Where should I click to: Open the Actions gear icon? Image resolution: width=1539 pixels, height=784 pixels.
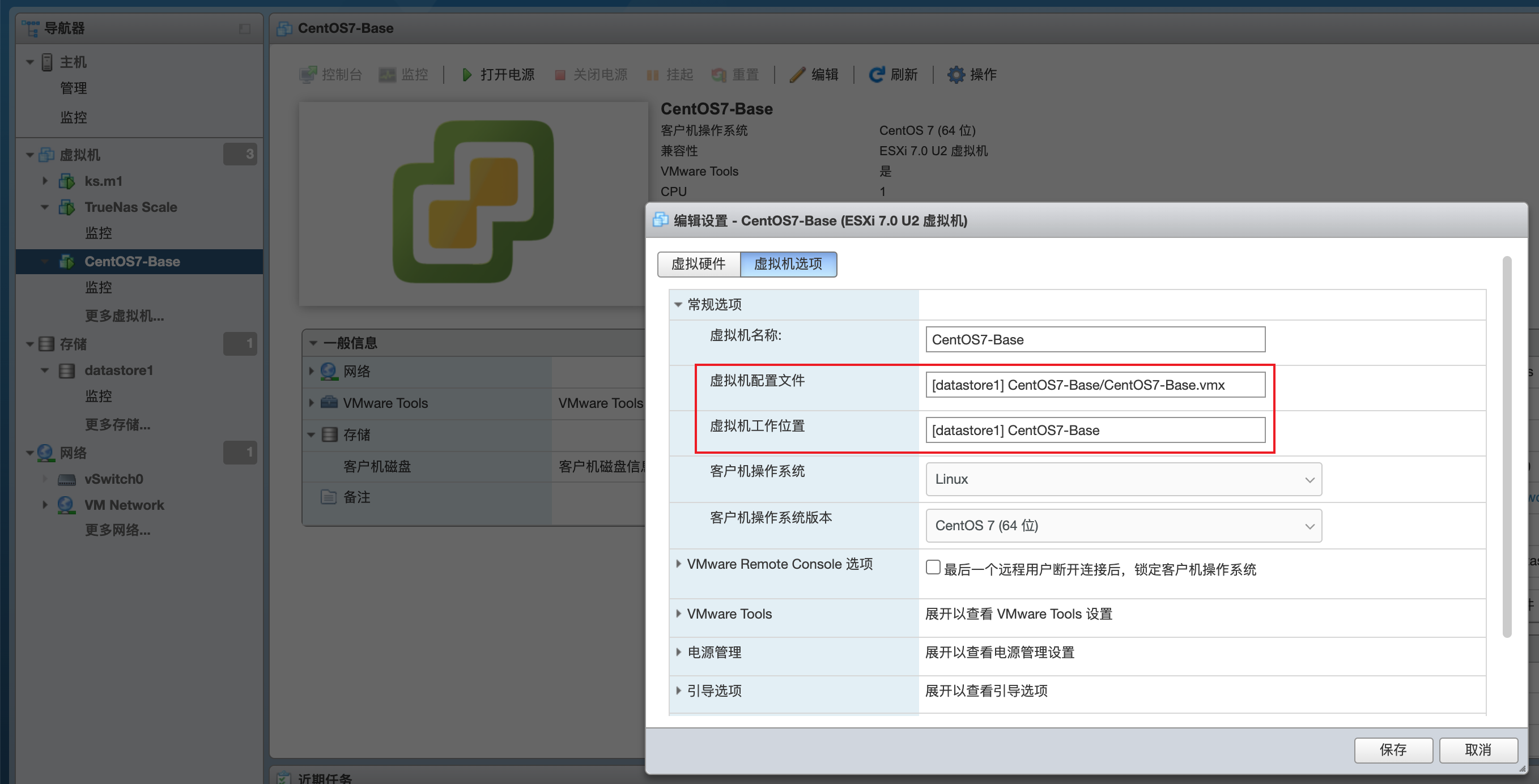(956, 75)
